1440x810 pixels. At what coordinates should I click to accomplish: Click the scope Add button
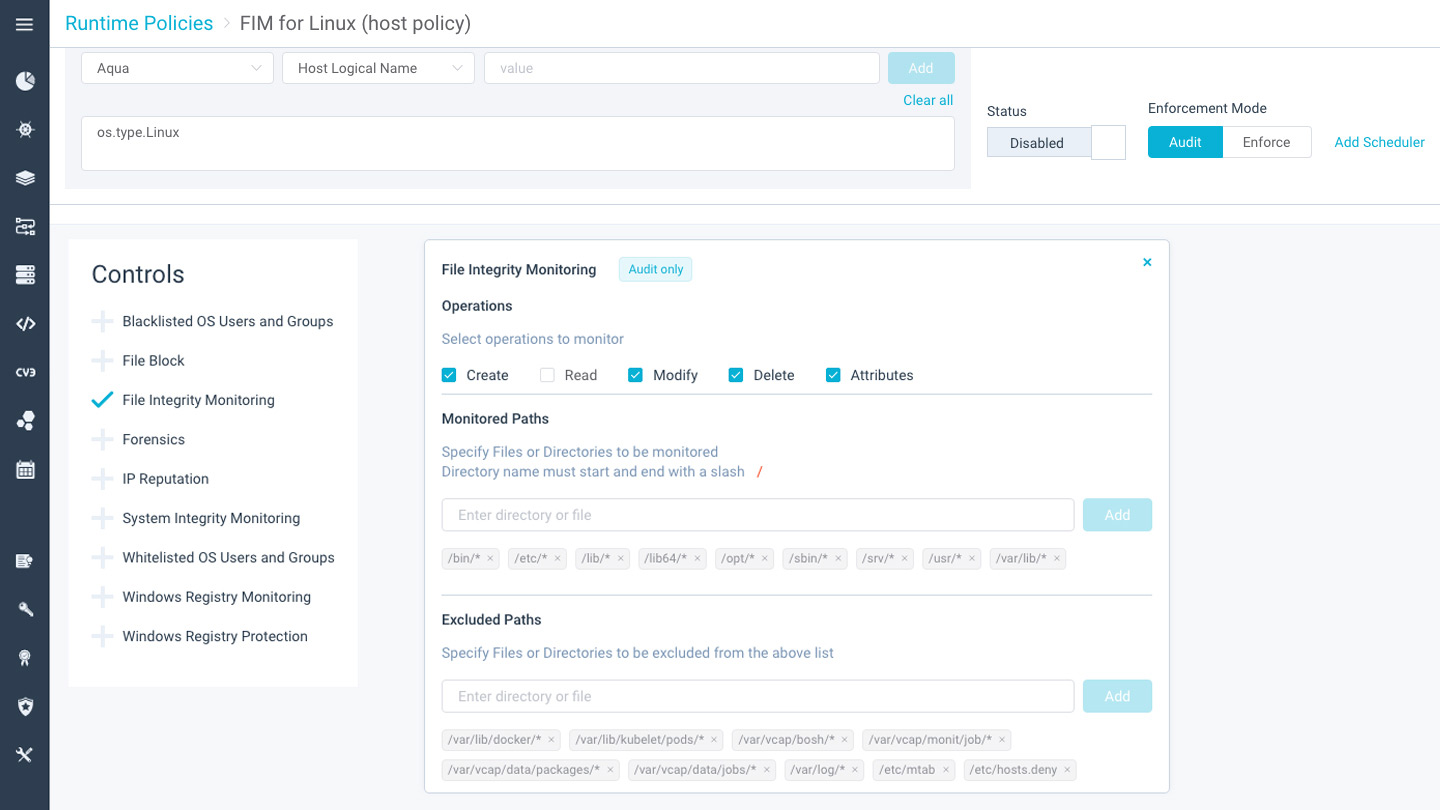[921, 68]
